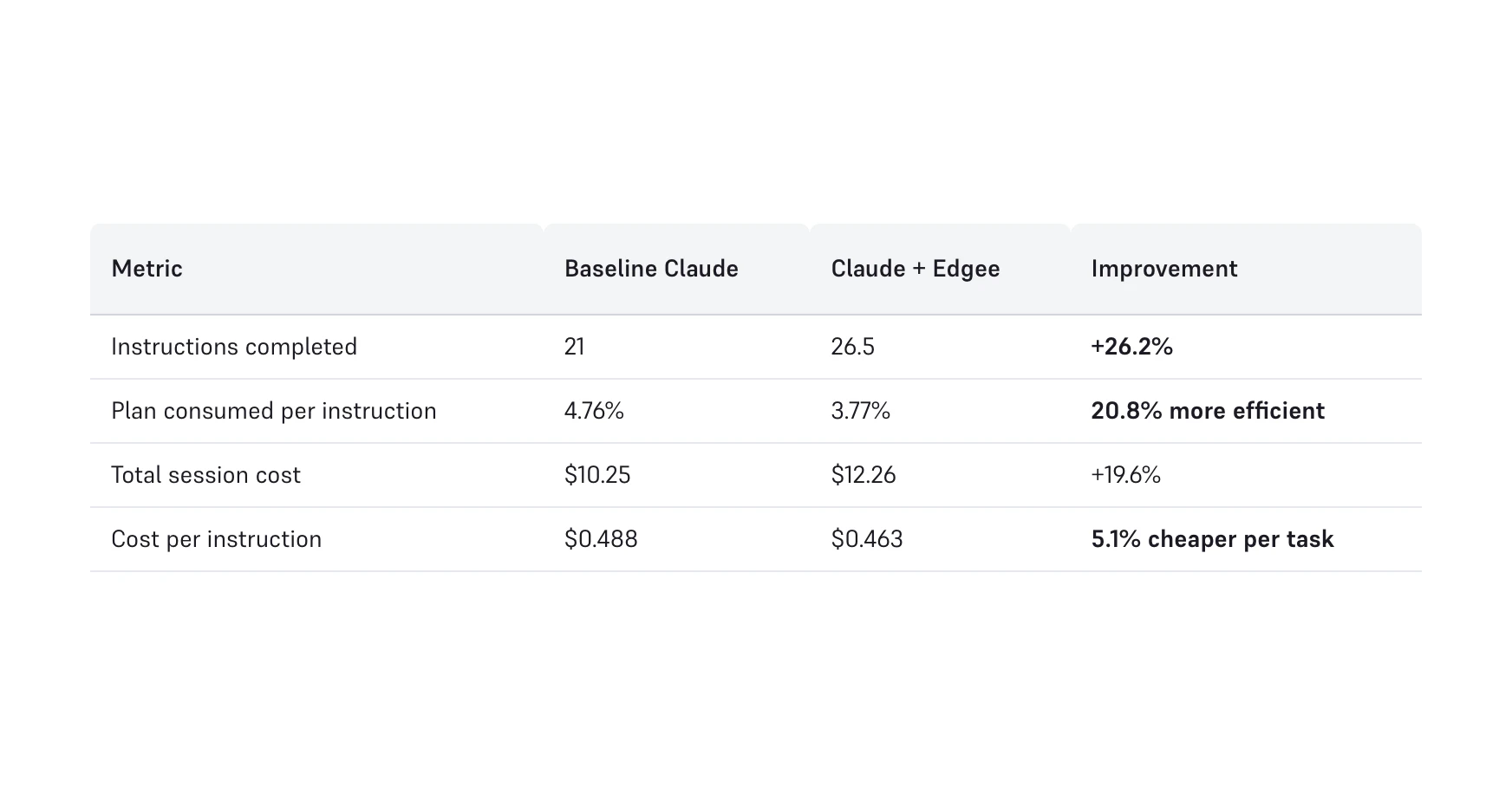Select the Cost per instruction label

[216, 539]
